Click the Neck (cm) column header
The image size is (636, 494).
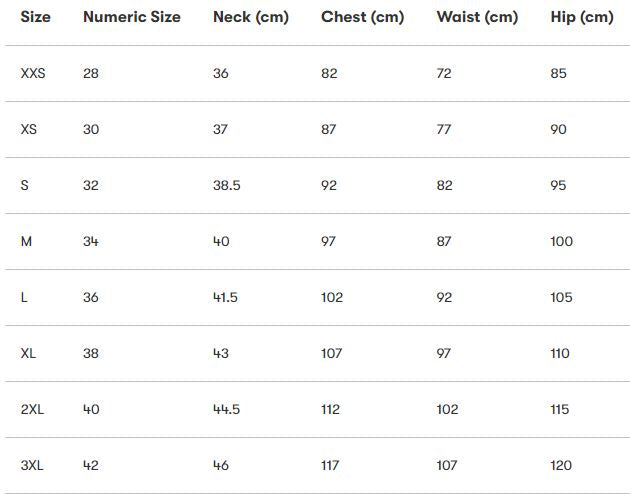coord(250,17)
